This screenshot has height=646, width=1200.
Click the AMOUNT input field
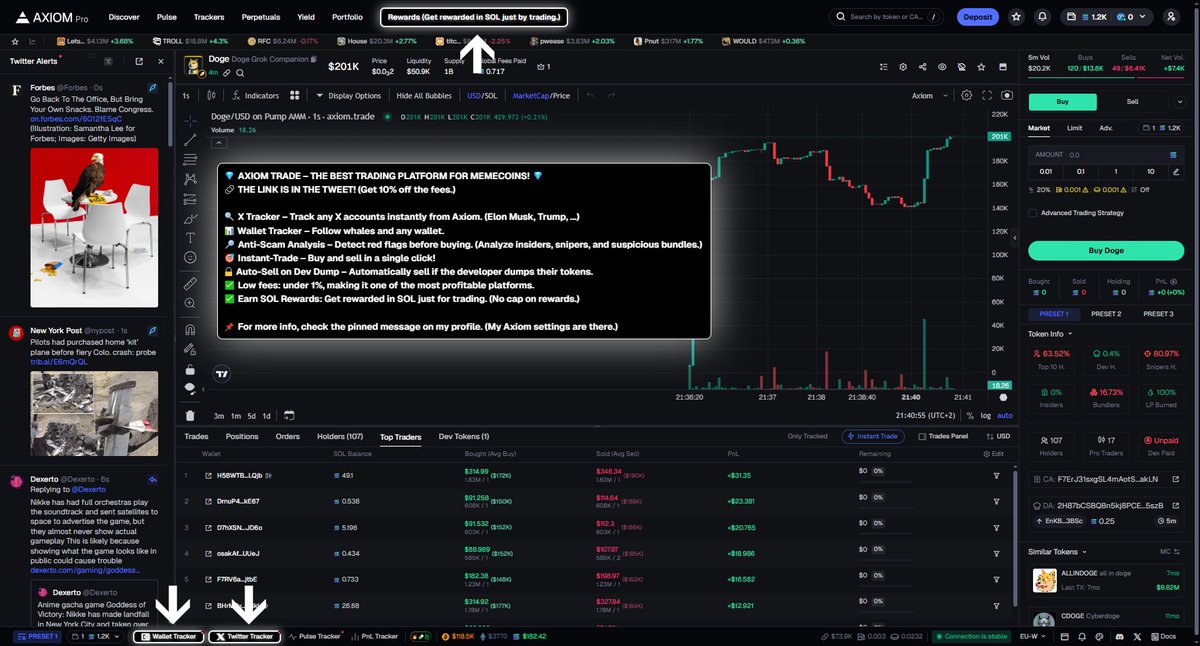point(1105,155)
